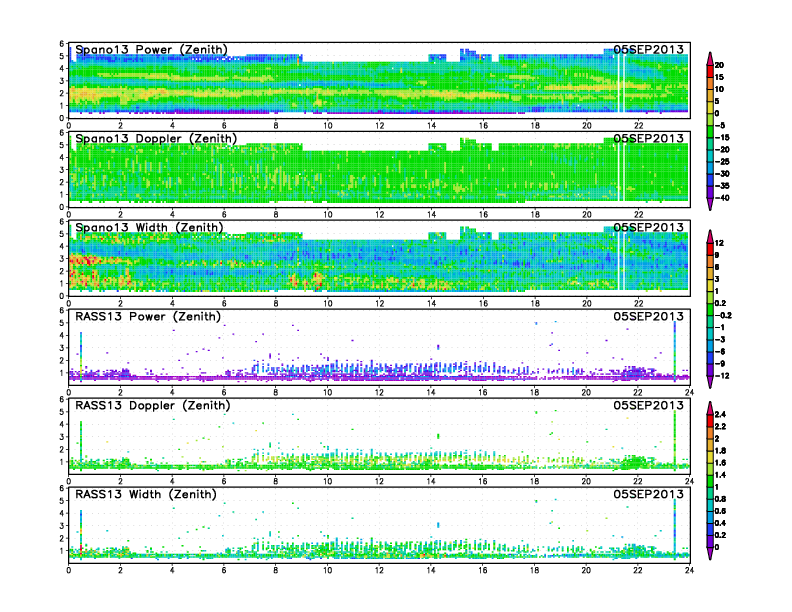Click the "Spano13 Doppler (Zenith)" panel title
Screen dimensions: 792x612
156,138
